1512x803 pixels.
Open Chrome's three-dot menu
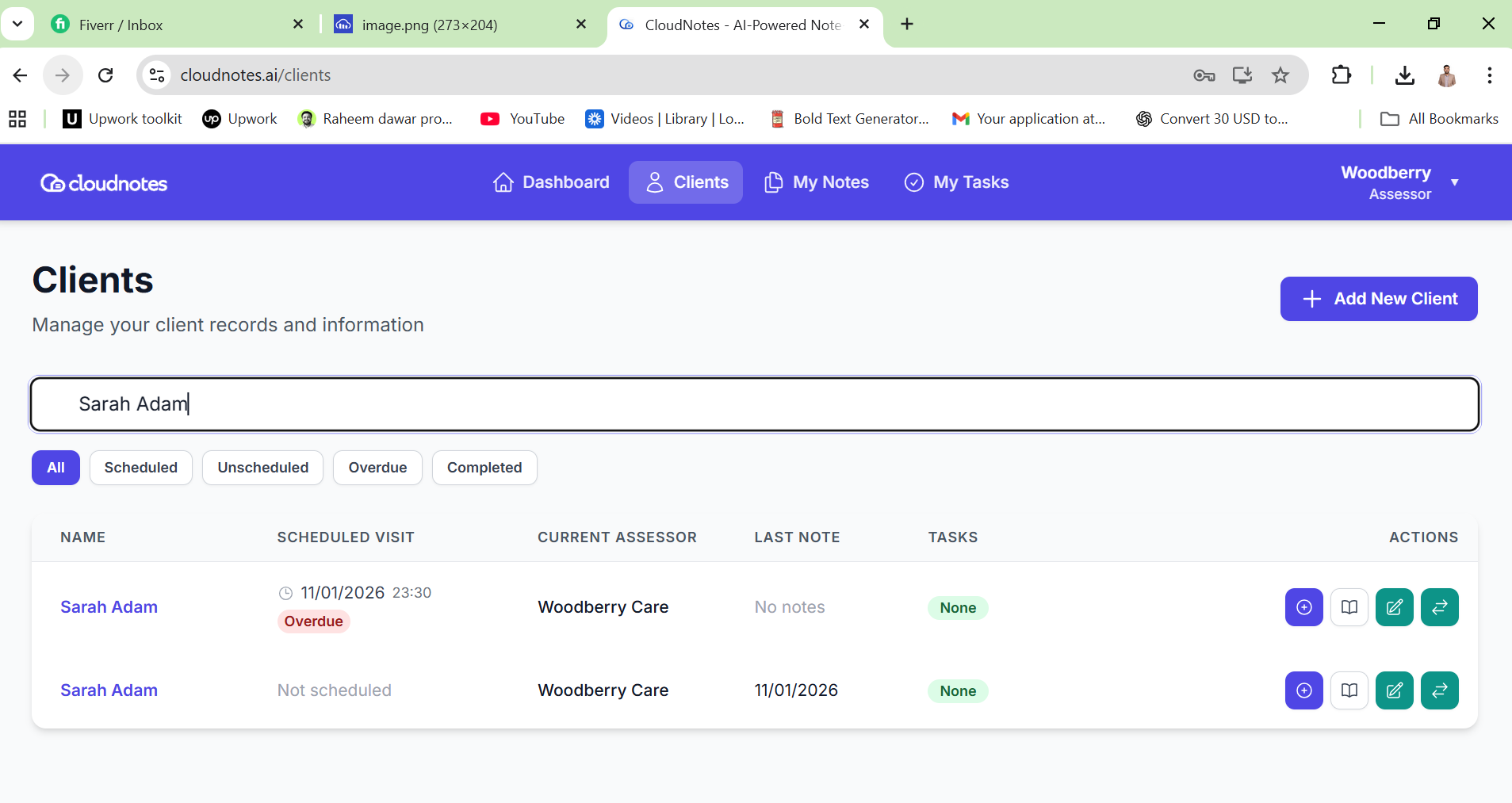1489,75
